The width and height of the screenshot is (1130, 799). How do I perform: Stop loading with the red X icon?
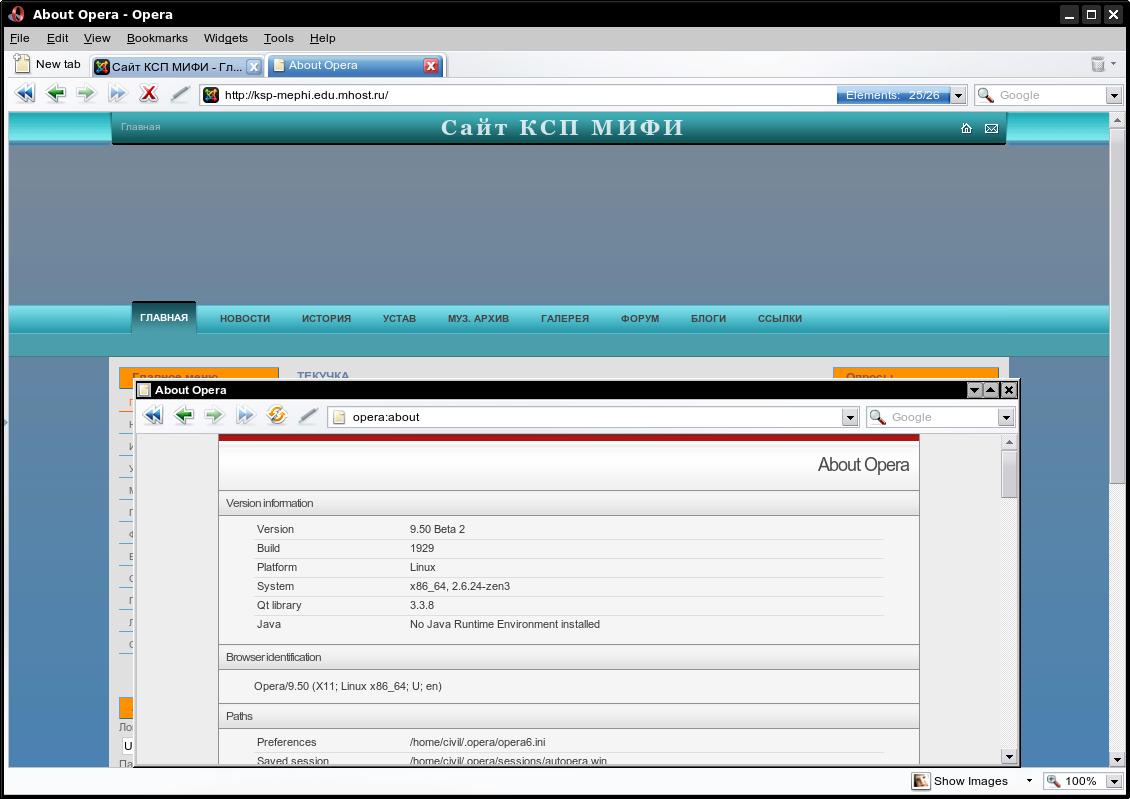click(148, 94)
